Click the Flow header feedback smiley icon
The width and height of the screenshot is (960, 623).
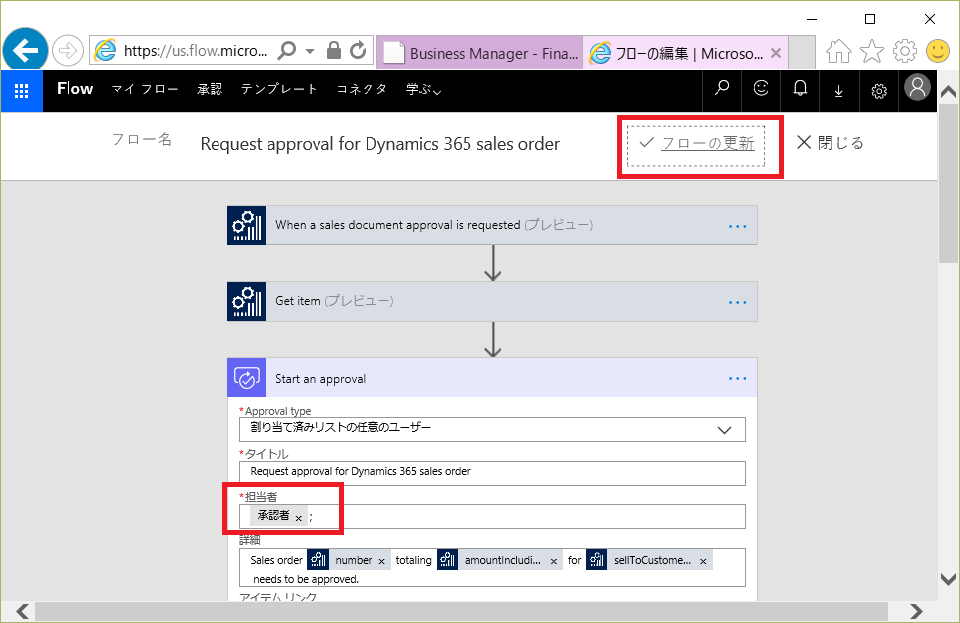761,89
